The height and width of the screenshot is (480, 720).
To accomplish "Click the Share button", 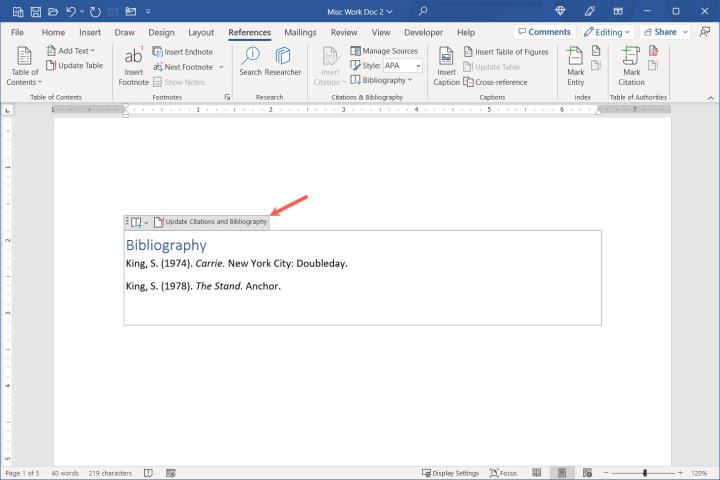I will [664, 32].
